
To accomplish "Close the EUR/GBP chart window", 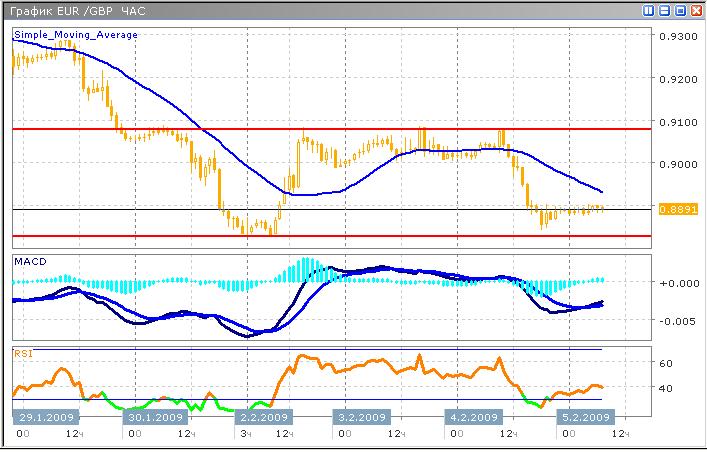I will (x=695, y=10).
